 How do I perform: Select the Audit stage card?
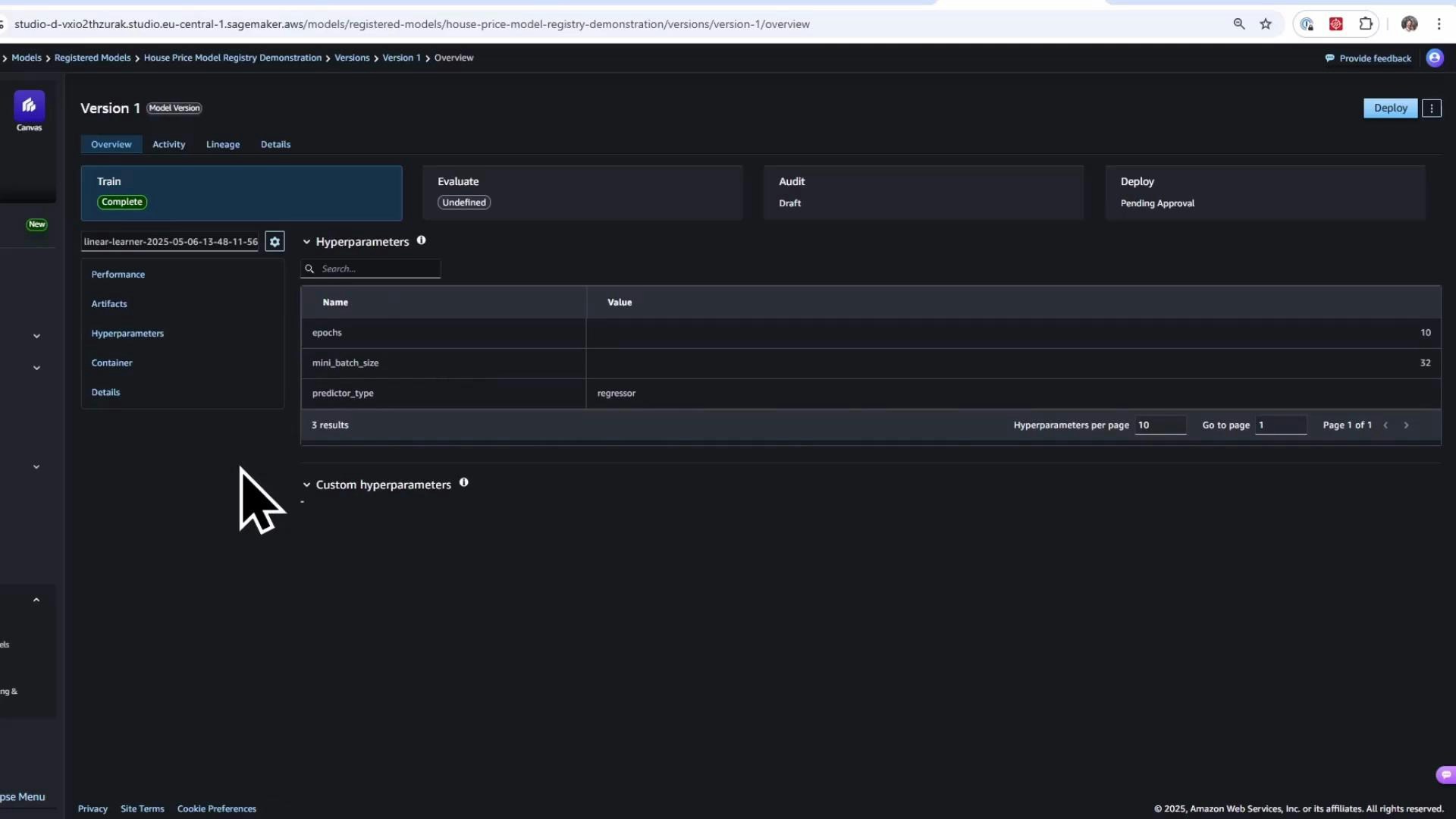pos(924,193)
